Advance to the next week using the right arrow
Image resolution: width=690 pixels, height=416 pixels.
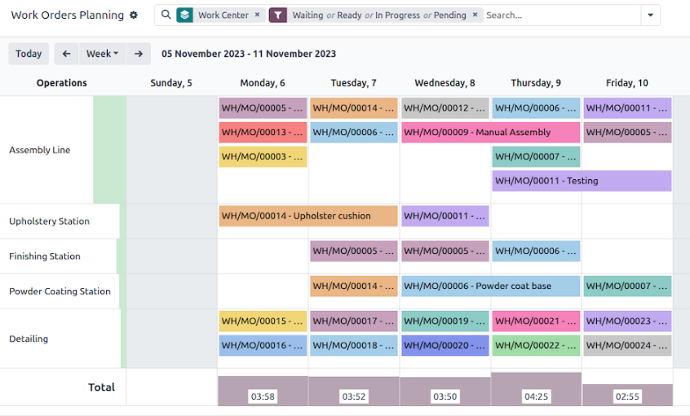139,54
